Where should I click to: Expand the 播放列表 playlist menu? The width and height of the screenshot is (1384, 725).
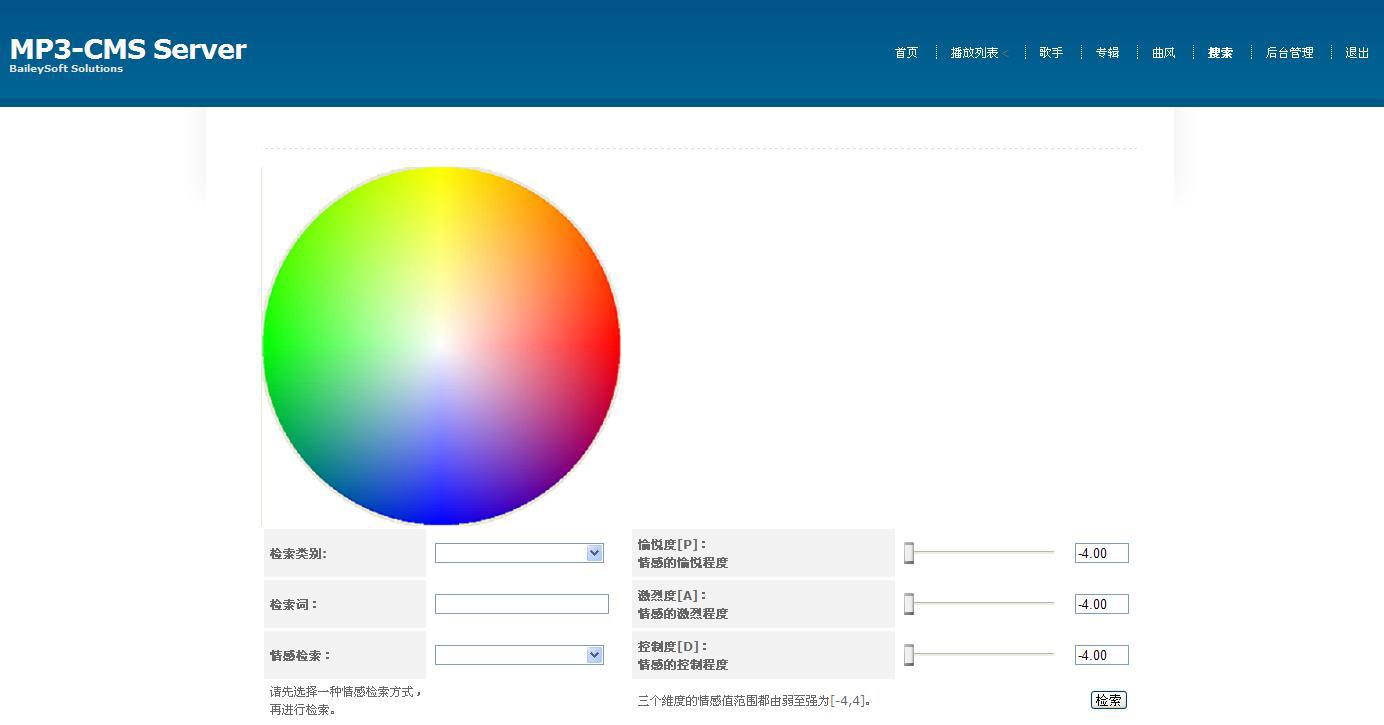(978, 53)
